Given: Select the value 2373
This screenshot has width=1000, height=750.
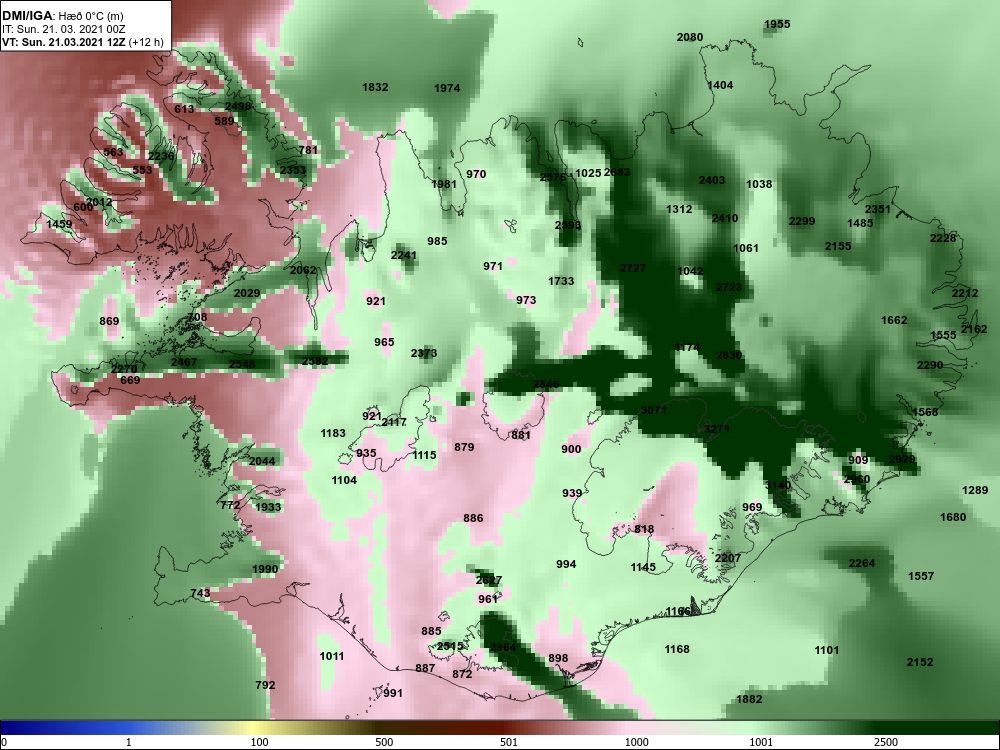Looking at the screenshot, I should (x=424, y=353).
